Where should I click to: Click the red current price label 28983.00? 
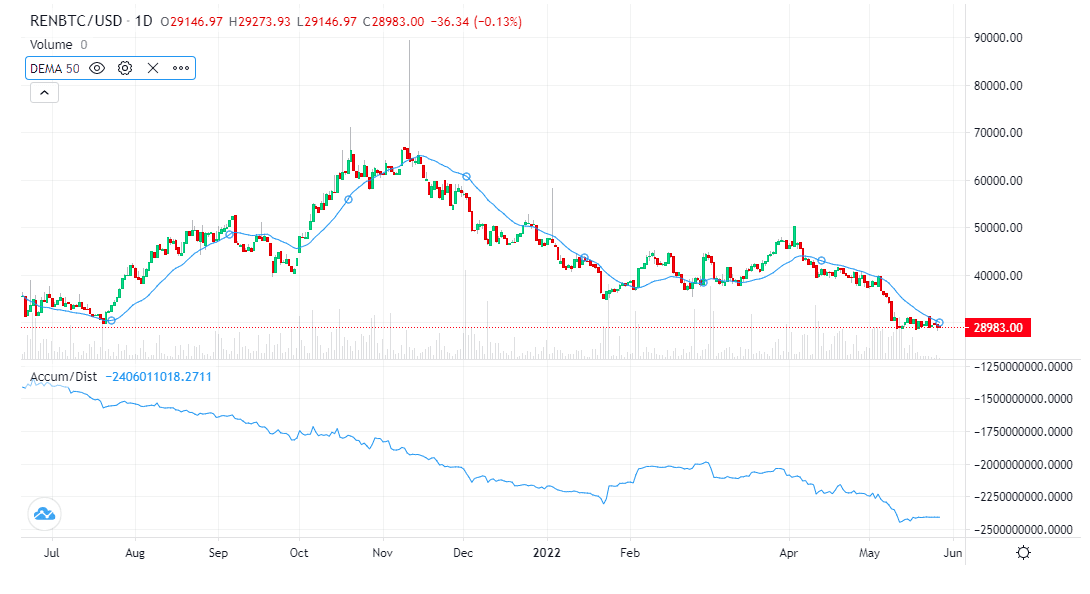[x=997, y=326]
